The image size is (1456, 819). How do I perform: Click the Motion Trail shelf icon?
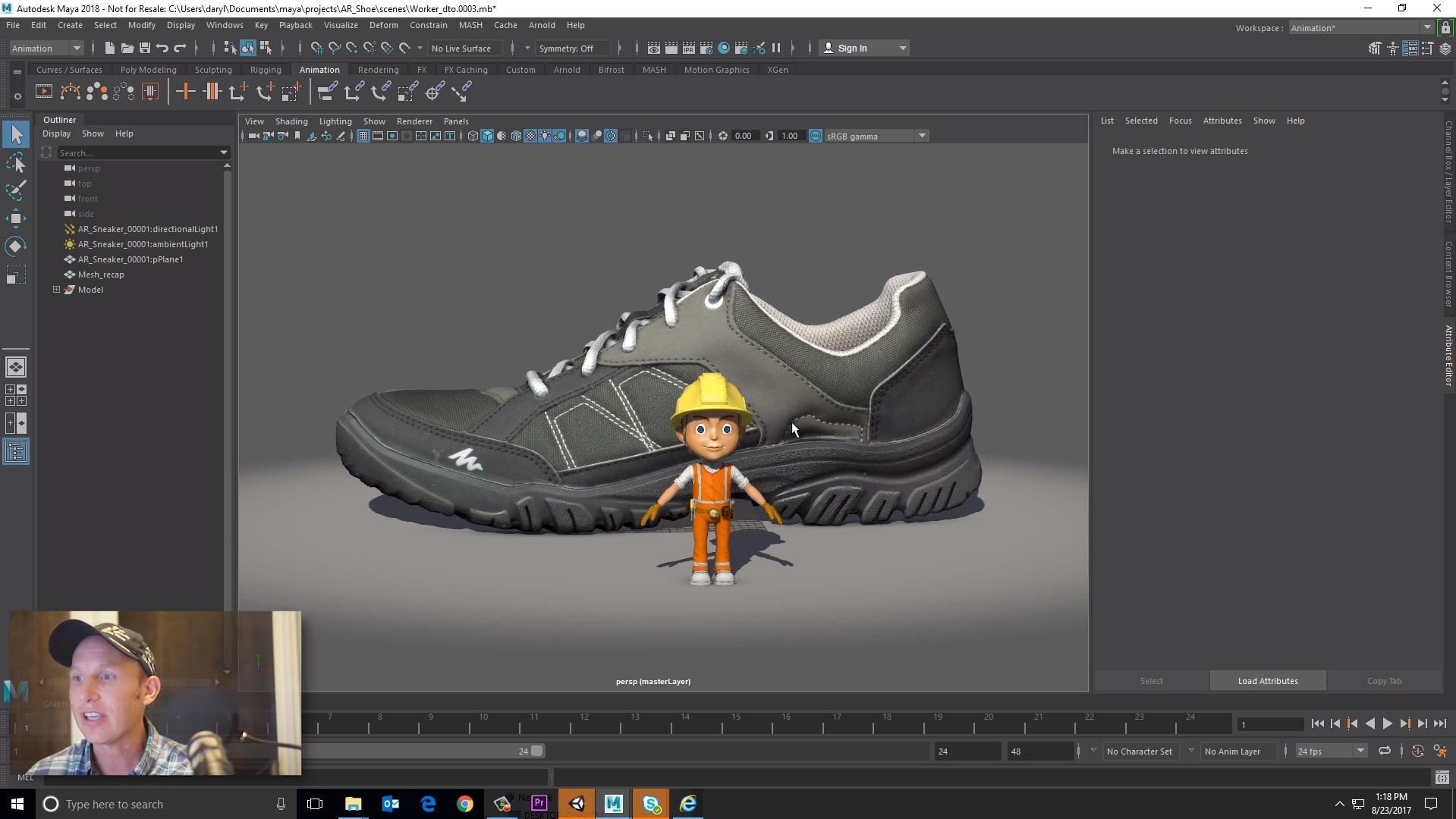pos(71,92)
